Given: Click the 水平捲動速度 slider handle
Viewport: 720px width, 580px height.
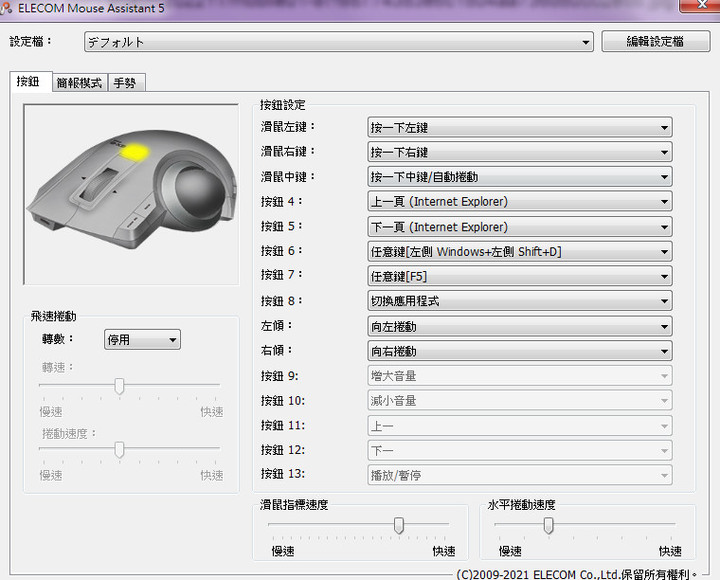Looking at the screenshot, I should [548, 525].
